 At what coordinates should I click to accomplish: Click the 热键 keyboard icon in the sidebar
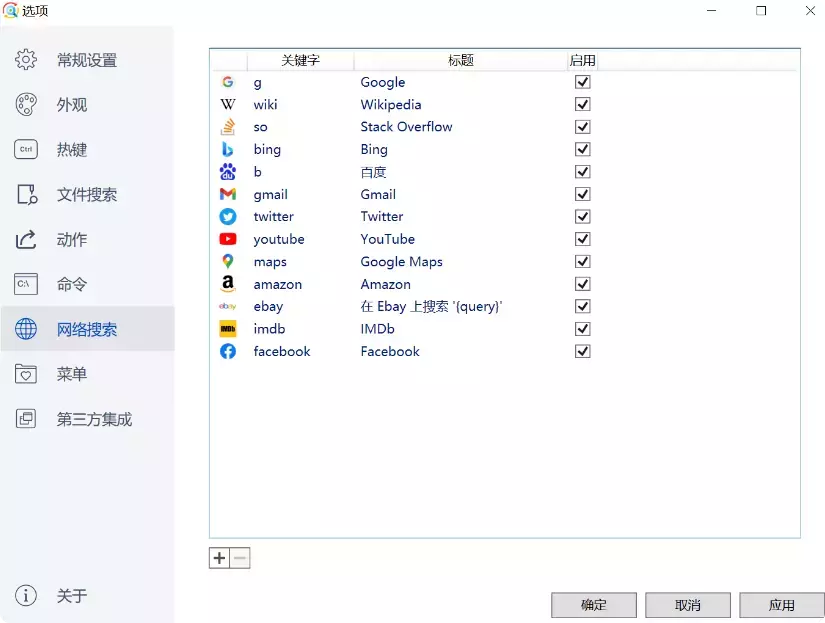(24, 149)
